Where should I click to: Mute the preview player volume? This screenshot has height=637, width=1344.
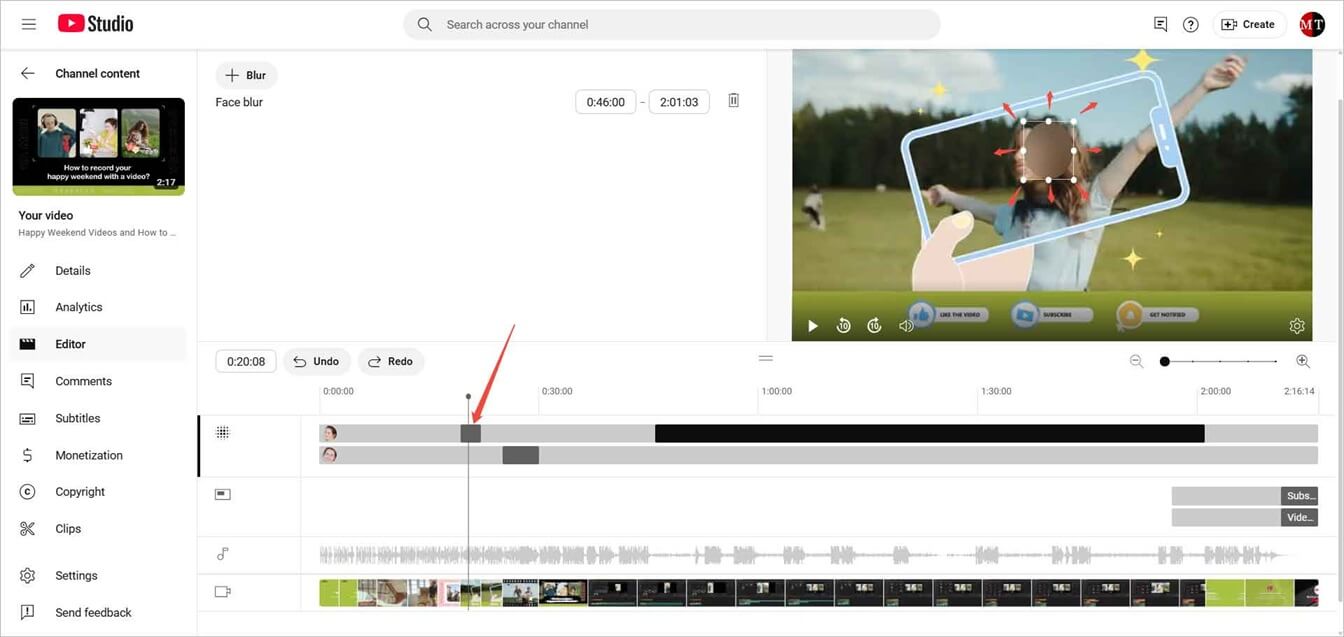[905, 325]
